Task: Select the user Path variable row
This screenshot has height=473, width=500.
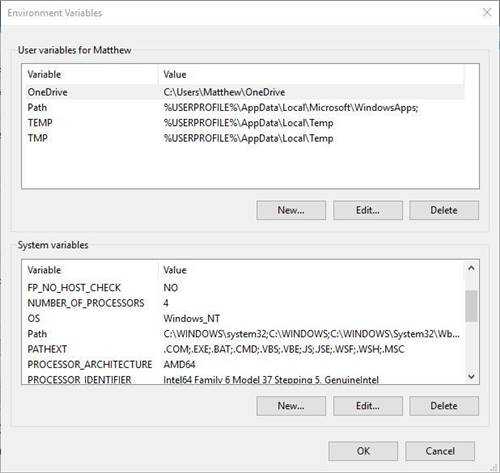Action: [x=243, y=107]
